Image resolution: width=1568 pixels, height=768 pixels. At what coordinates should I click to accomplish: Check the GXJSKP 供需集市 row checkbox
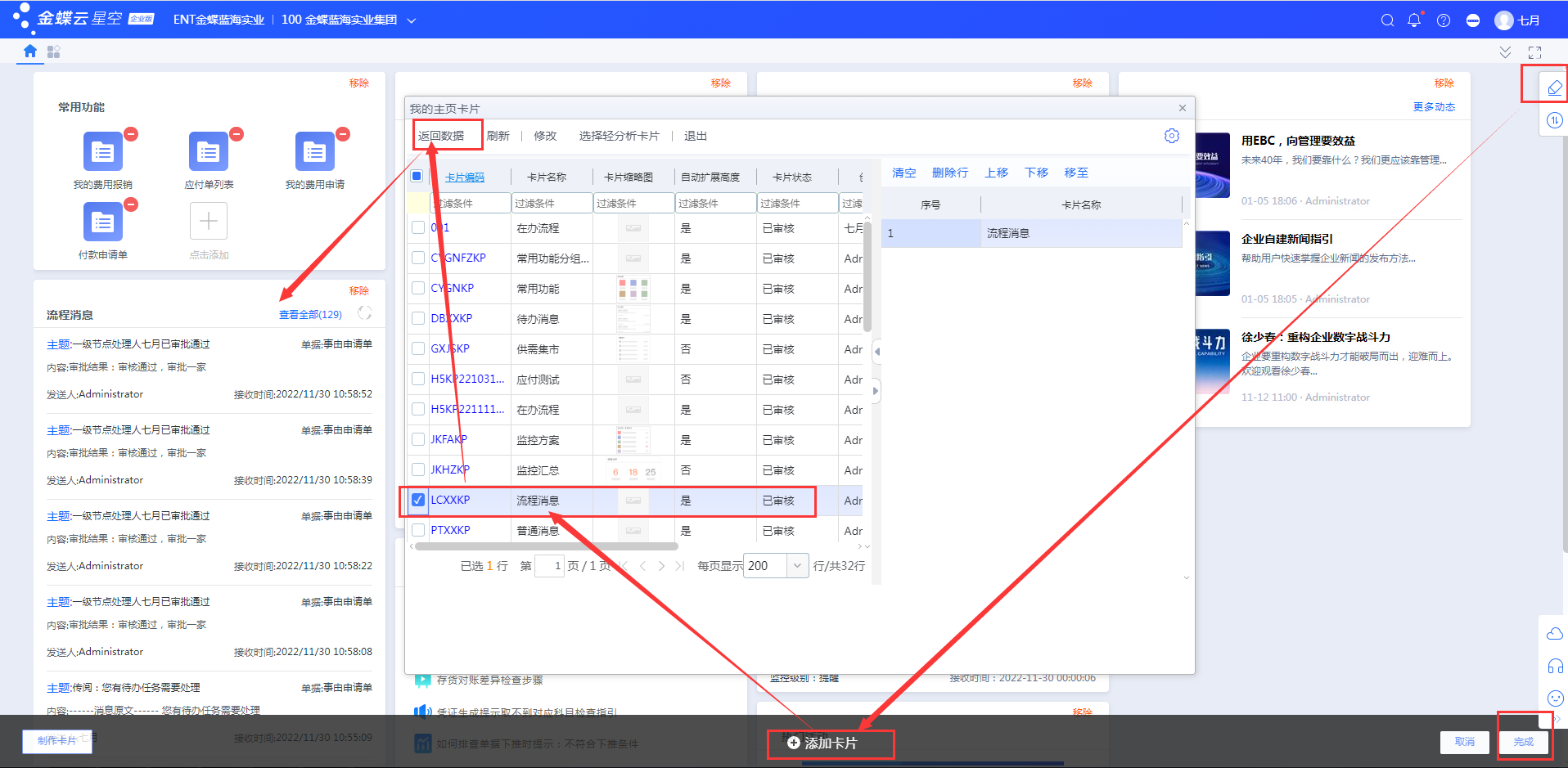point(418,348)
